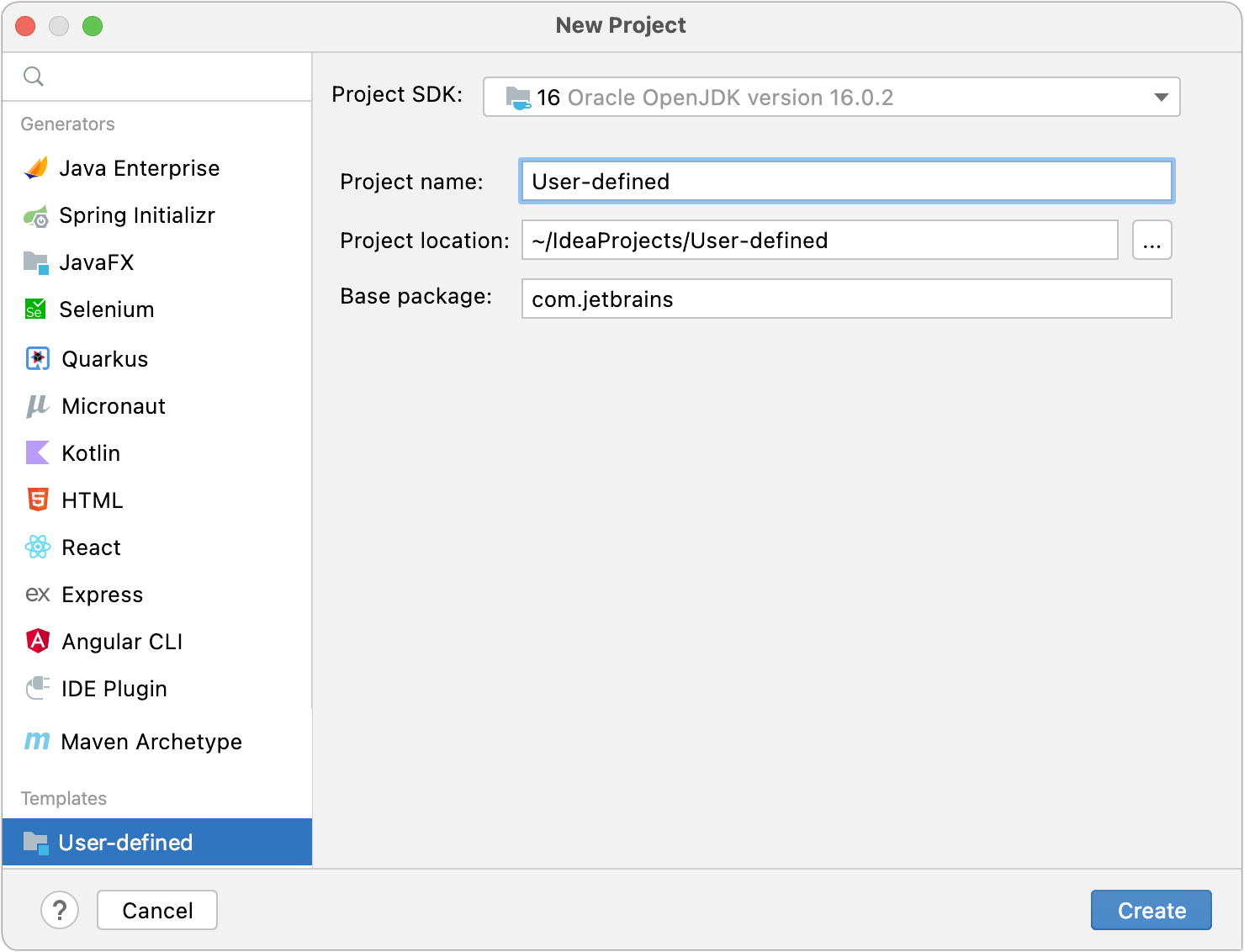Select the Kotlin project type
This screenshot has width=1244, height=952.
[157, 453]
